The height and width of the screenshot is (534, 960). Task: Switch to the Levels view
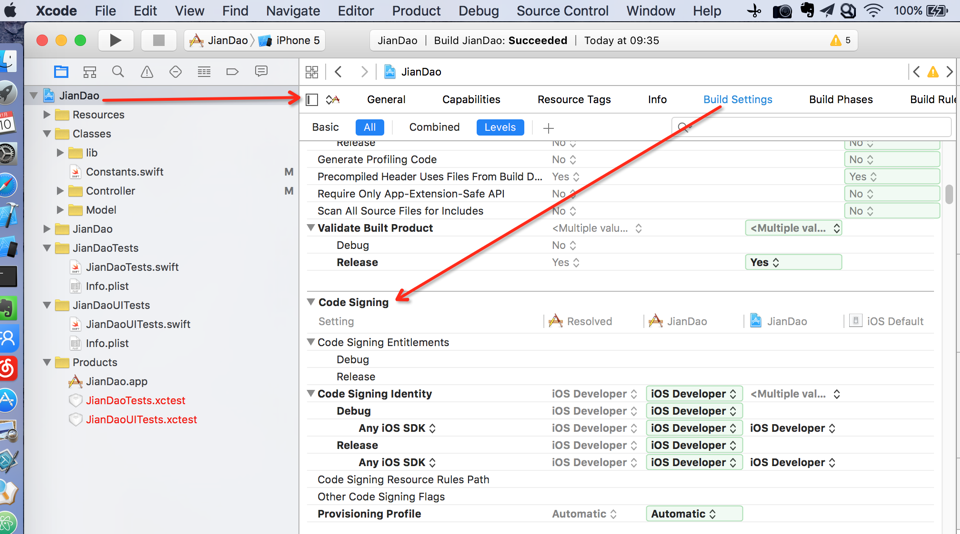click(x=500, y=127)
